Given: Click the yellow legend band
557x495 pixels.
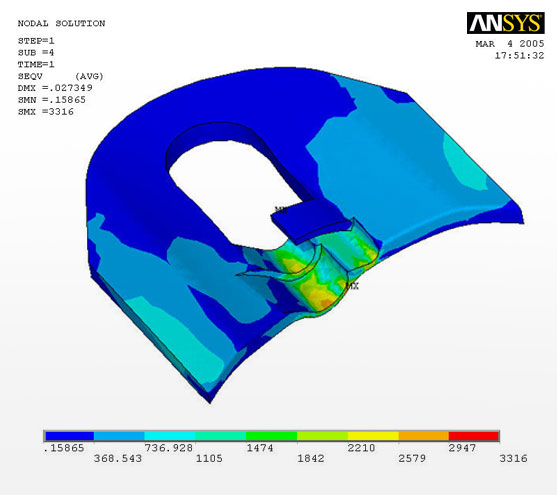Looking at the screenshot, I should click(373, 436).
